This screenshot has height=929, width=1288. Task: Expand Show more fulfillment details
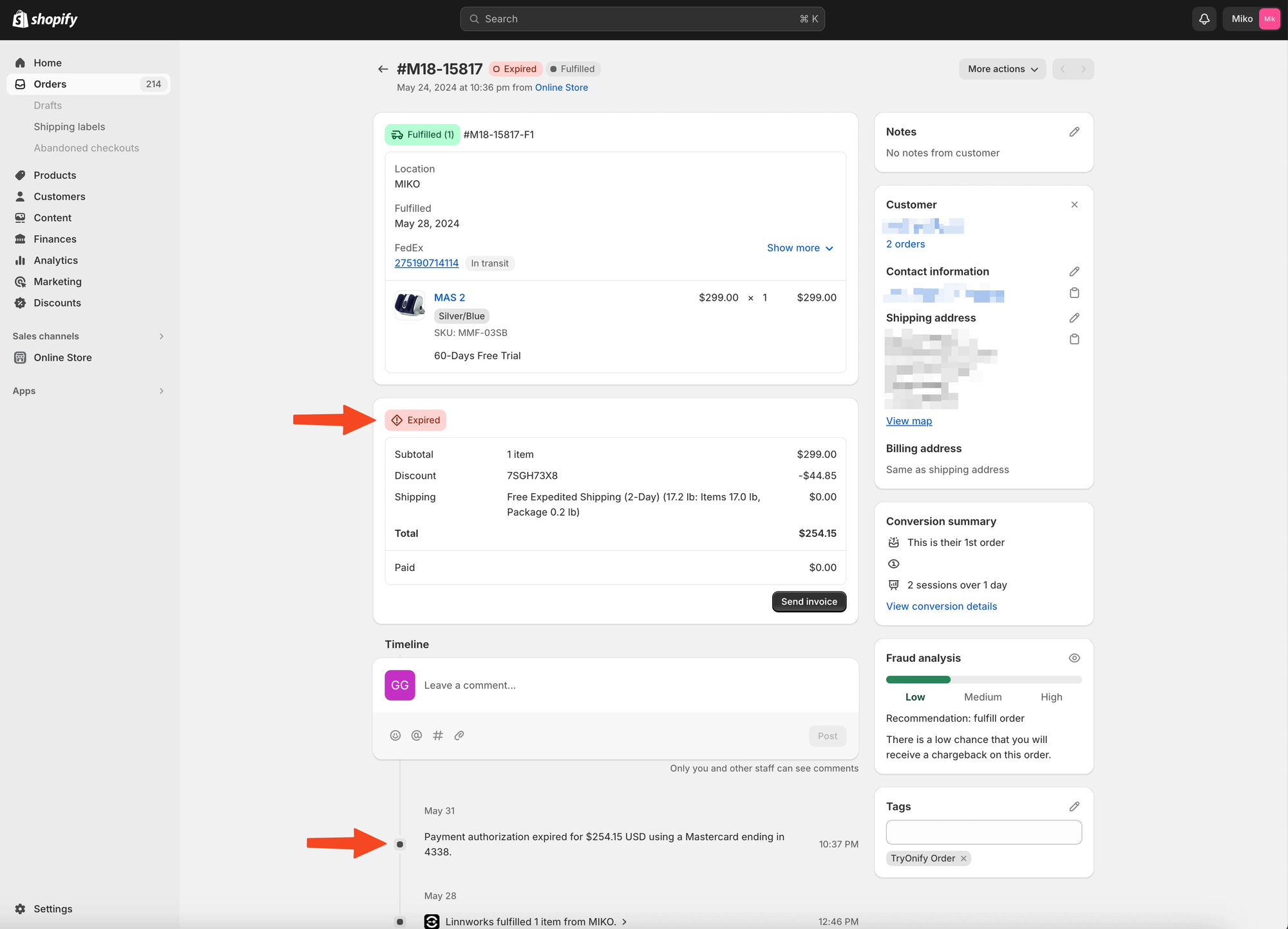coord(800,248)
